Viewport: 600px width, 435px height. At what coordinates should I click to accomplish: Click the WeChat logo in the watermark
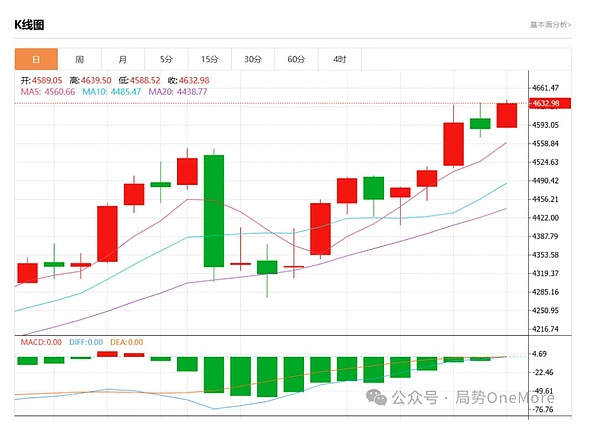pos(380,398)
